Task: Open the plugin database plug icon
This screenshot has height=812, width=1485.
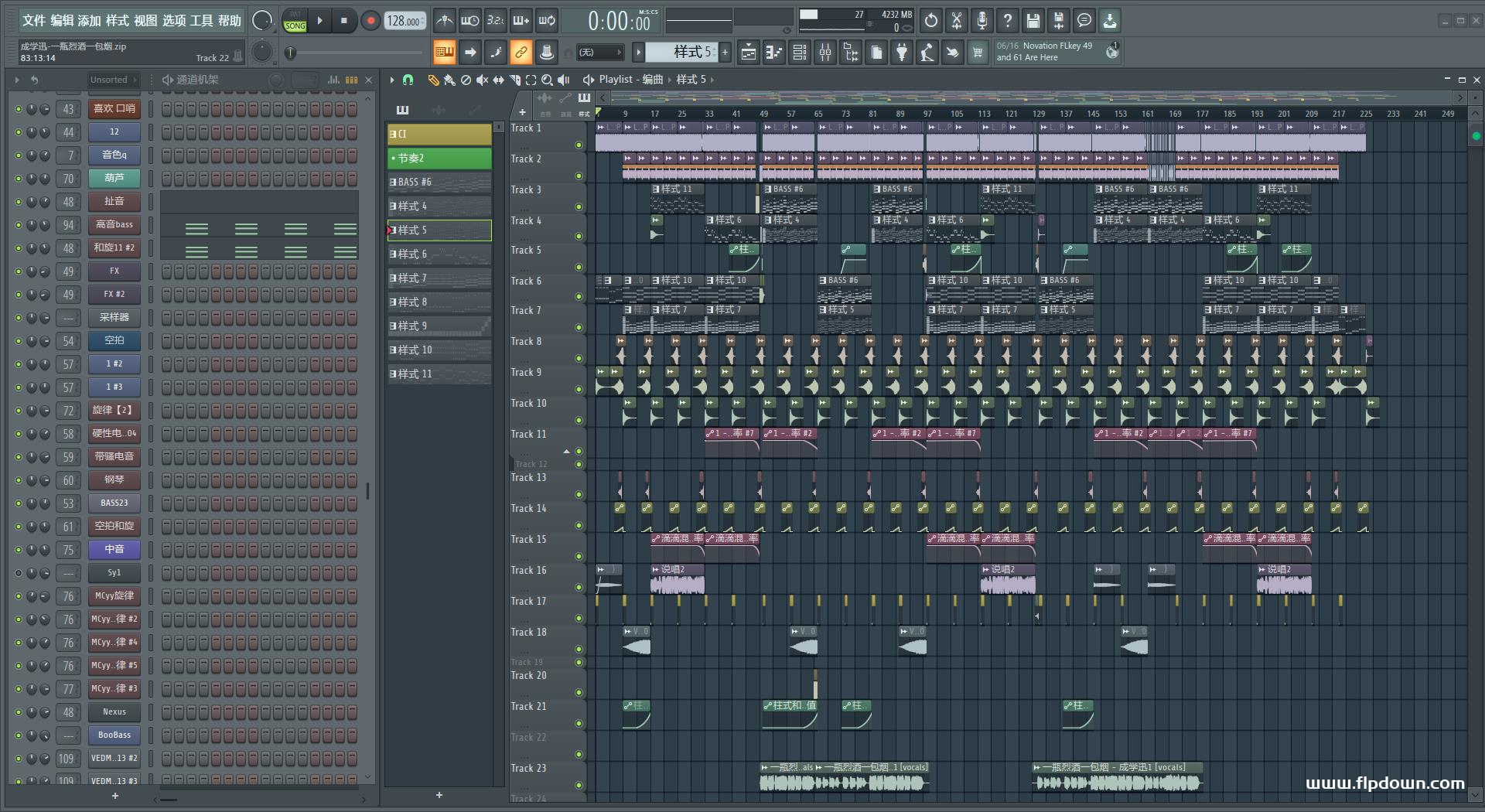Action: [902, 53]
